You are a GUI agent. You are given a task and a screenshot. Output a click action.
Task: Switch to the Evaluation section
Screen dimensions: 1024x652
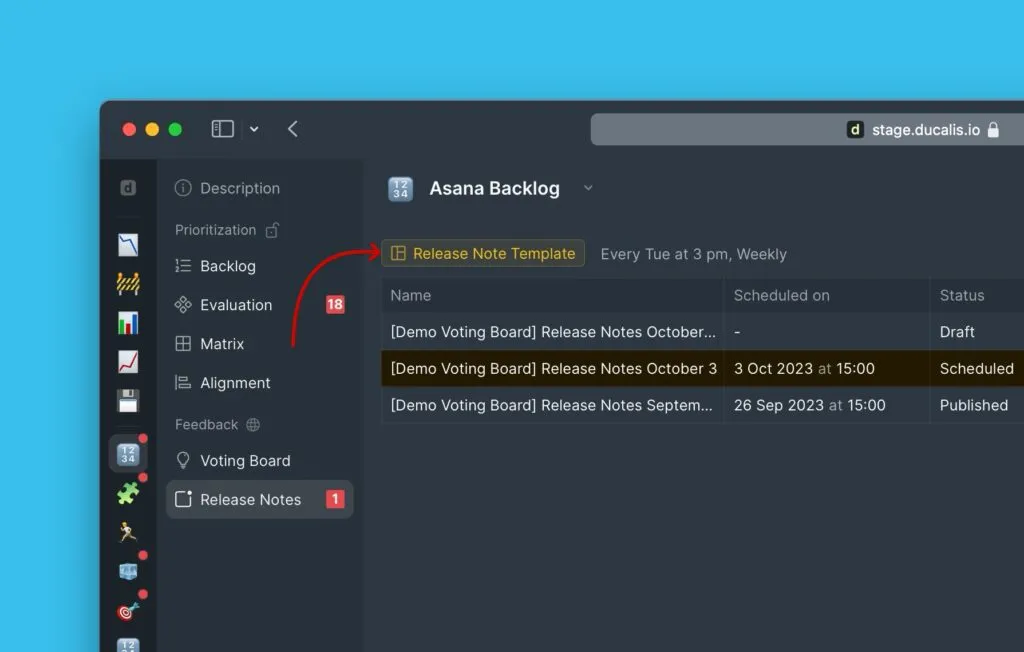pos(237,304)
